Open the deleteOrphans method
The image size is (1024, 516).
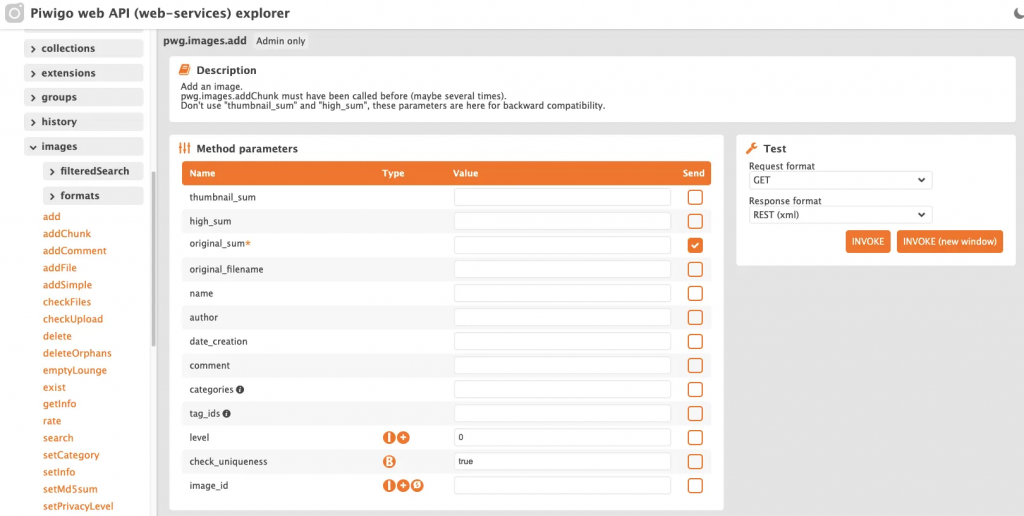coord(77,353)
